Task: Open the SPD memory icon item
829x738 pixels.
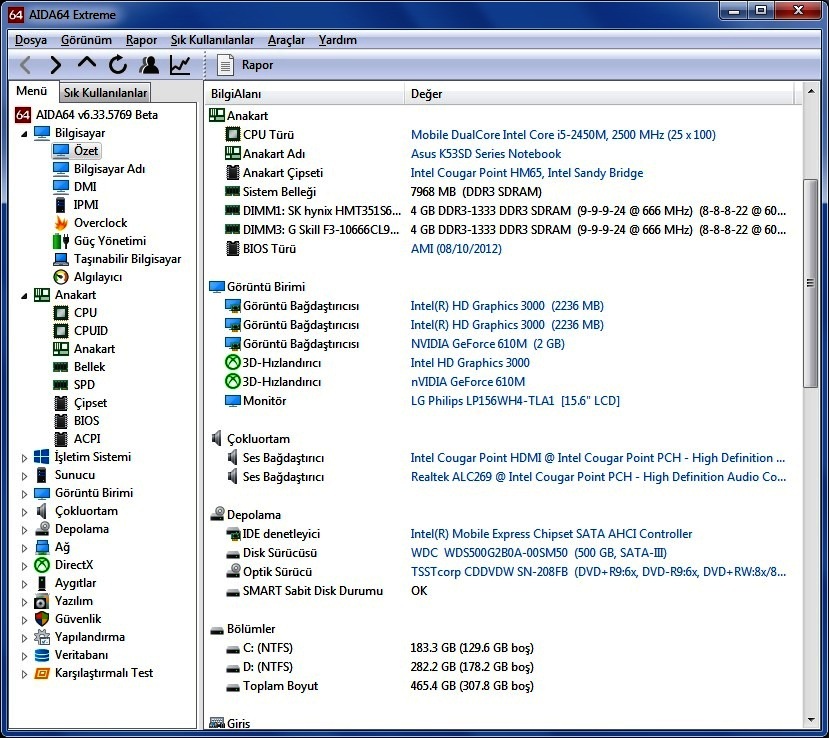Action: pos(61,385)
